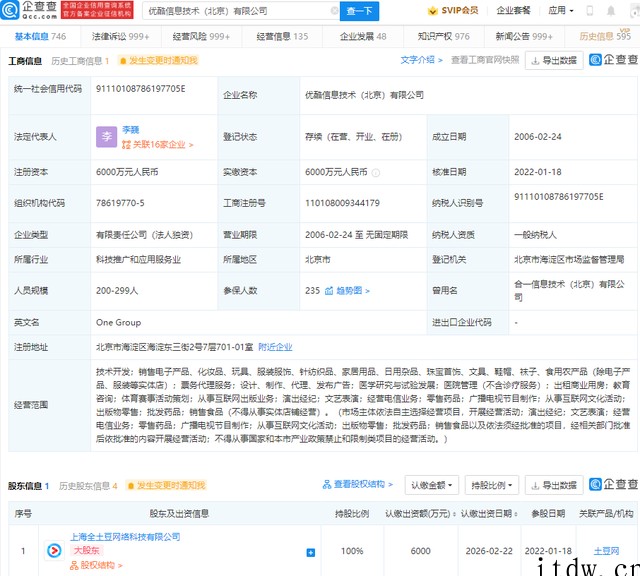
Task: Select the former name 合一信息技术（北京）有限公司
Action: pos(569,290)
